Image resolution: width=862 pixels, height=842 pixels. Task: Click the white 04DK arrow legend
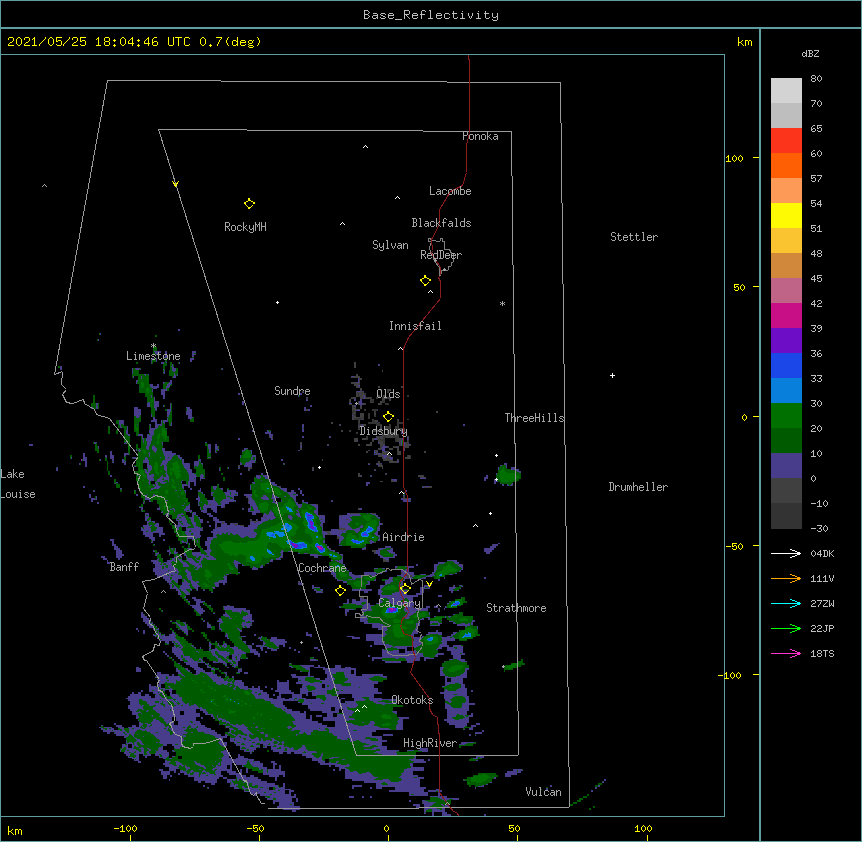[786, 553]
